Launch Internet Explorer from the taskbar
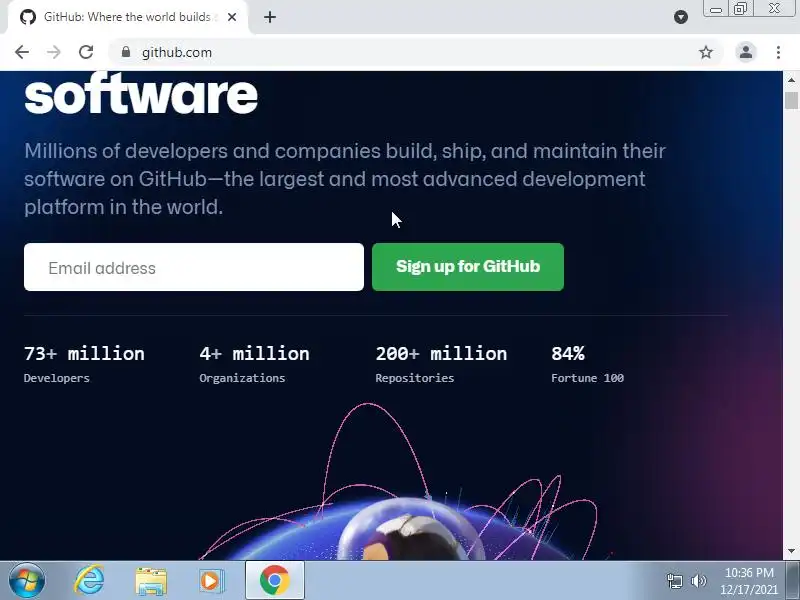 [89, 581]
